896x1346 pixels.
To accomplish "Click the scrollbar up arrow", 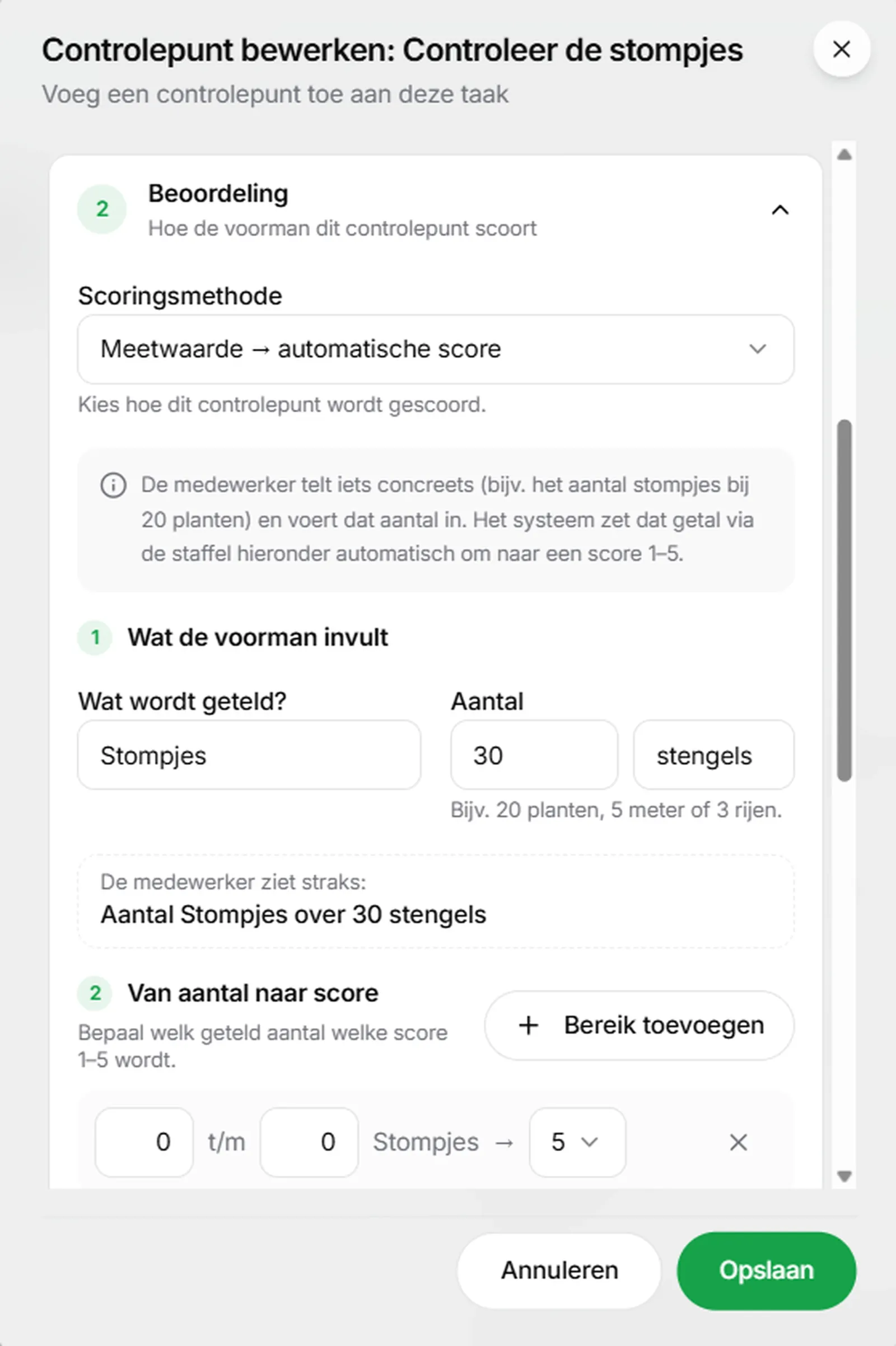I will pyautogui.click(x=844, y=155).
